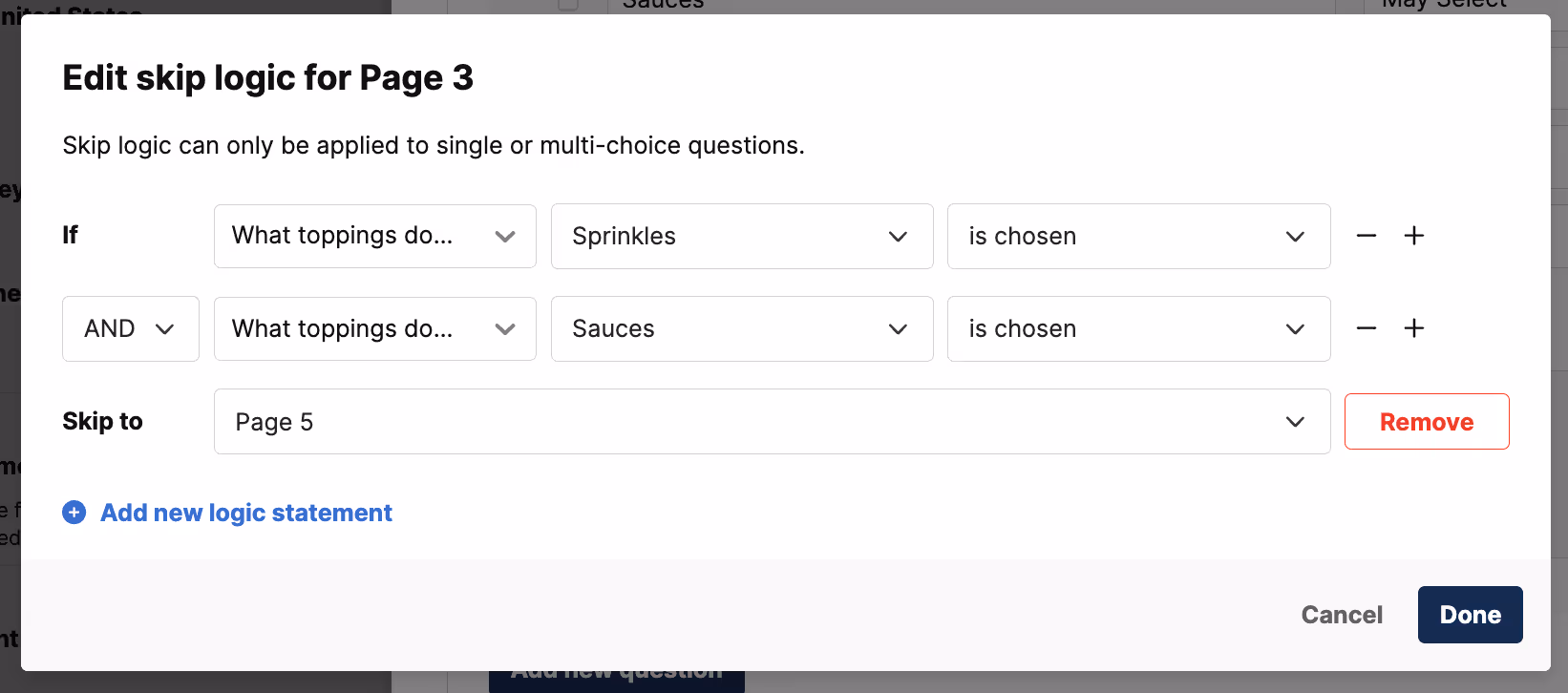Open the AND operator dropdown

(x=130, y=328)
